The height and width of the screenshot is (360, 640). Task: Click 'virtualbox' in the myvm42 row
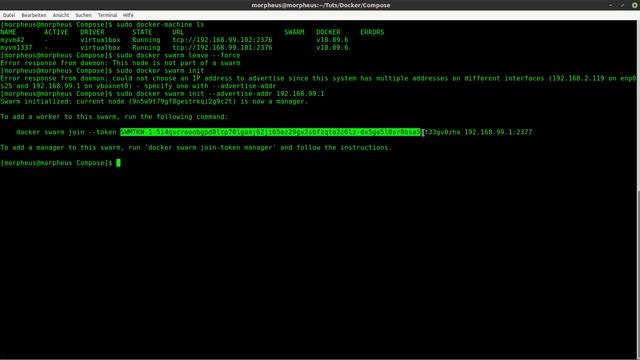[x=100, y=40]
